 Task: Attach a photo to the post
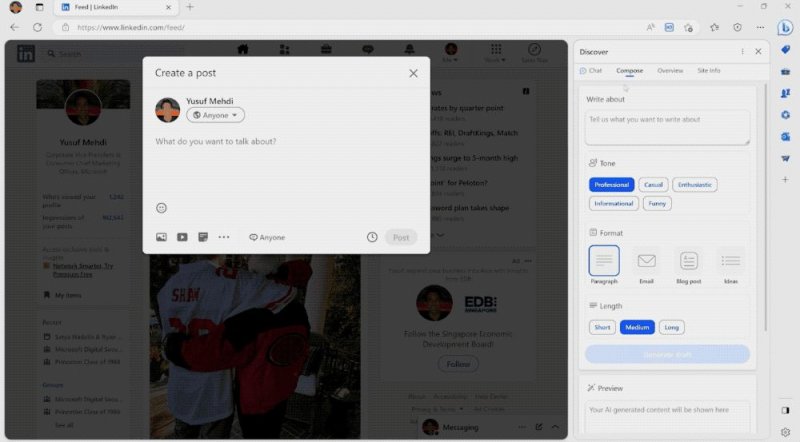161,237
